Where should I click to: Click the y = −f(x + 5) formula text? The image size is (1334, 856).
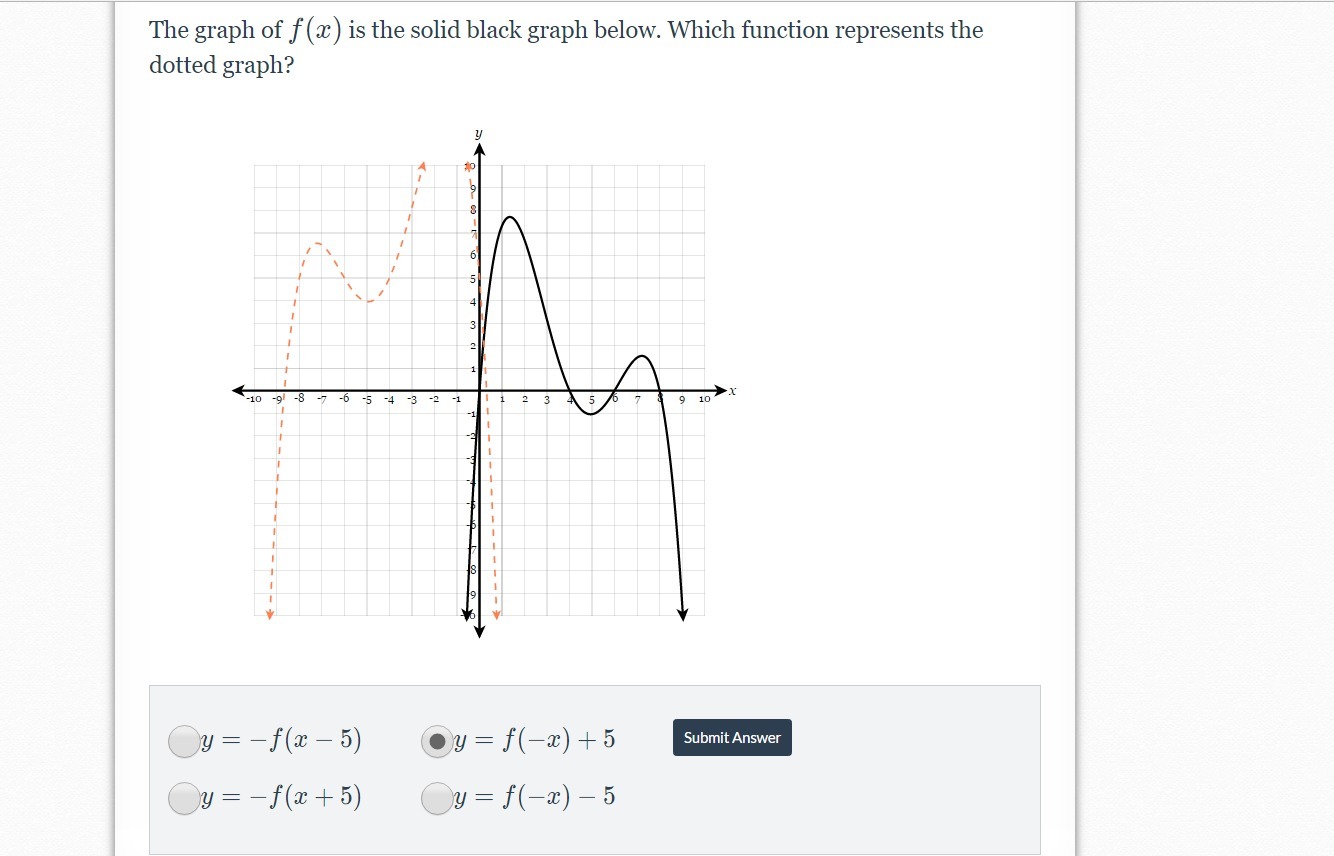coord(282,797)
